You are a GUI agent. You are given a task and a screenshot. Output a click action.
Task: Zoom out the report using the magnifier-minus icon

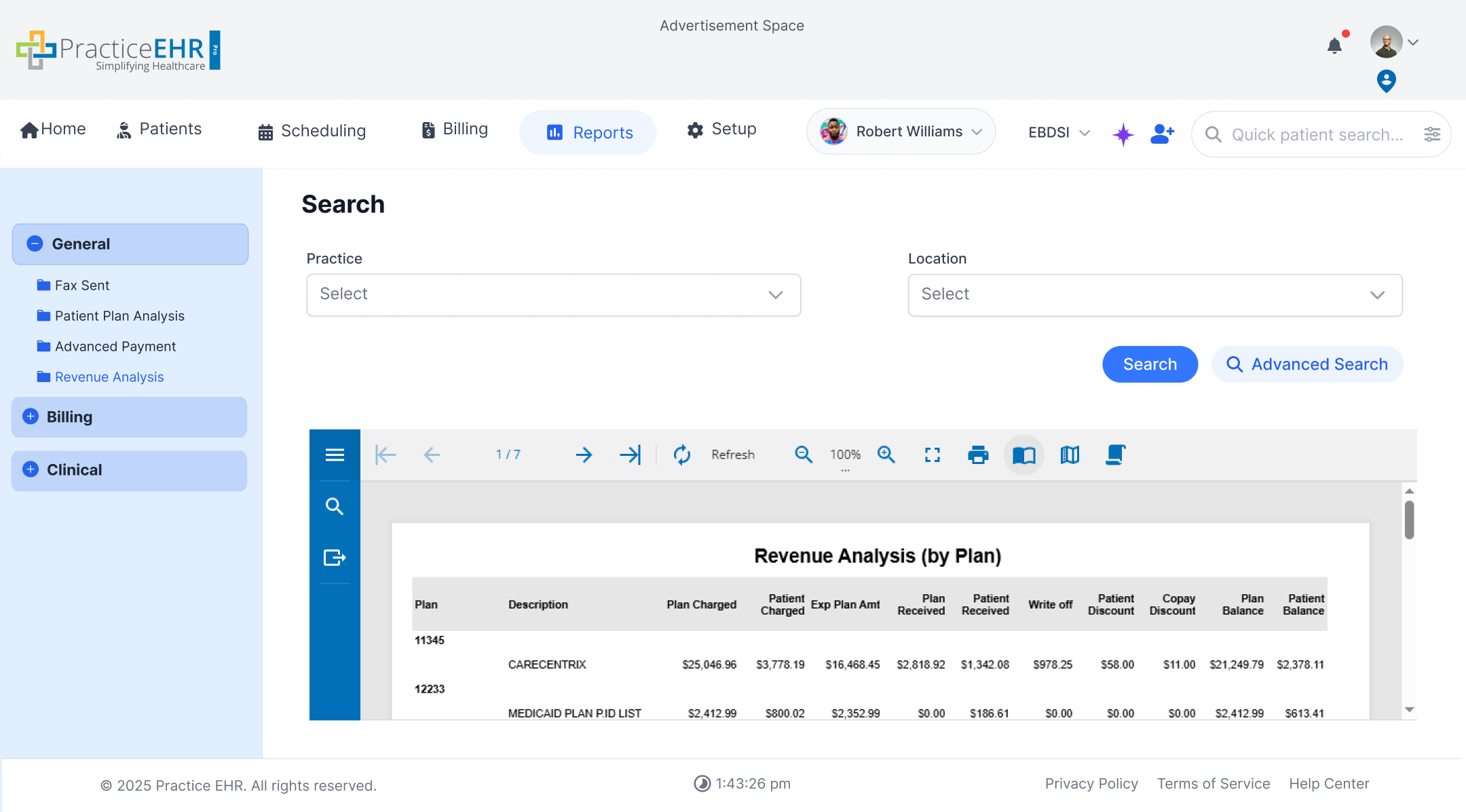tap(803, 455)
